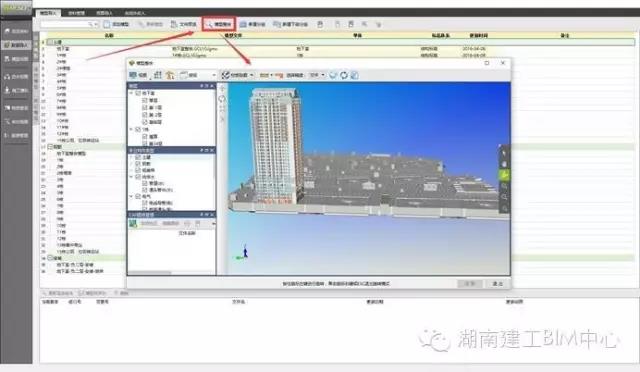The width and height of the screenshot is (640, 372).
Task: Click the green highlighted icon on viewport right strip
Action: tap(504, 175)
